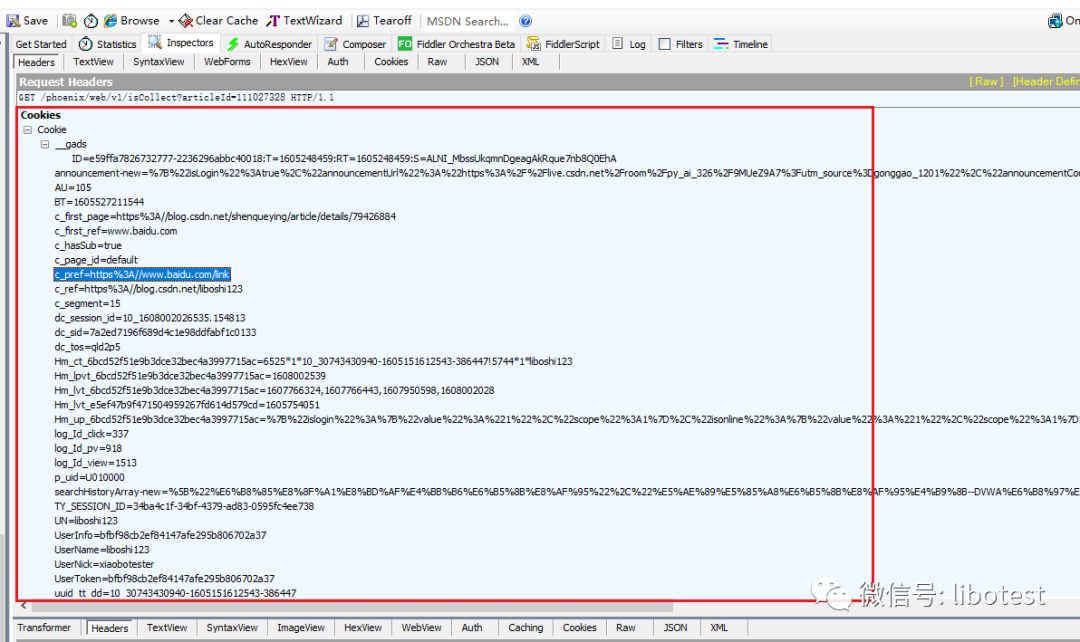Viewport: 1080px width, 642px height.
Task: Select request TextView inspector tab
Action: [93, 62]
